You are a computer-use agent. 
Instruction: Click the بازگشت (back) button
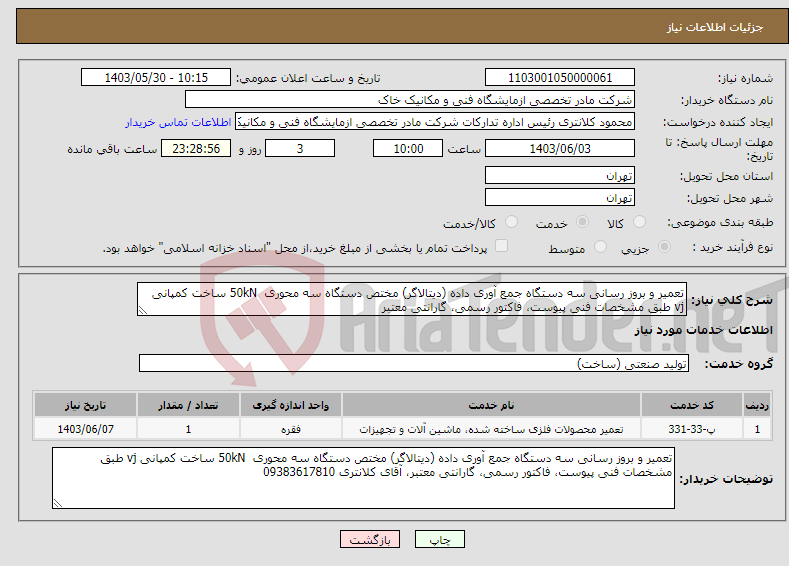pos(370,539)
